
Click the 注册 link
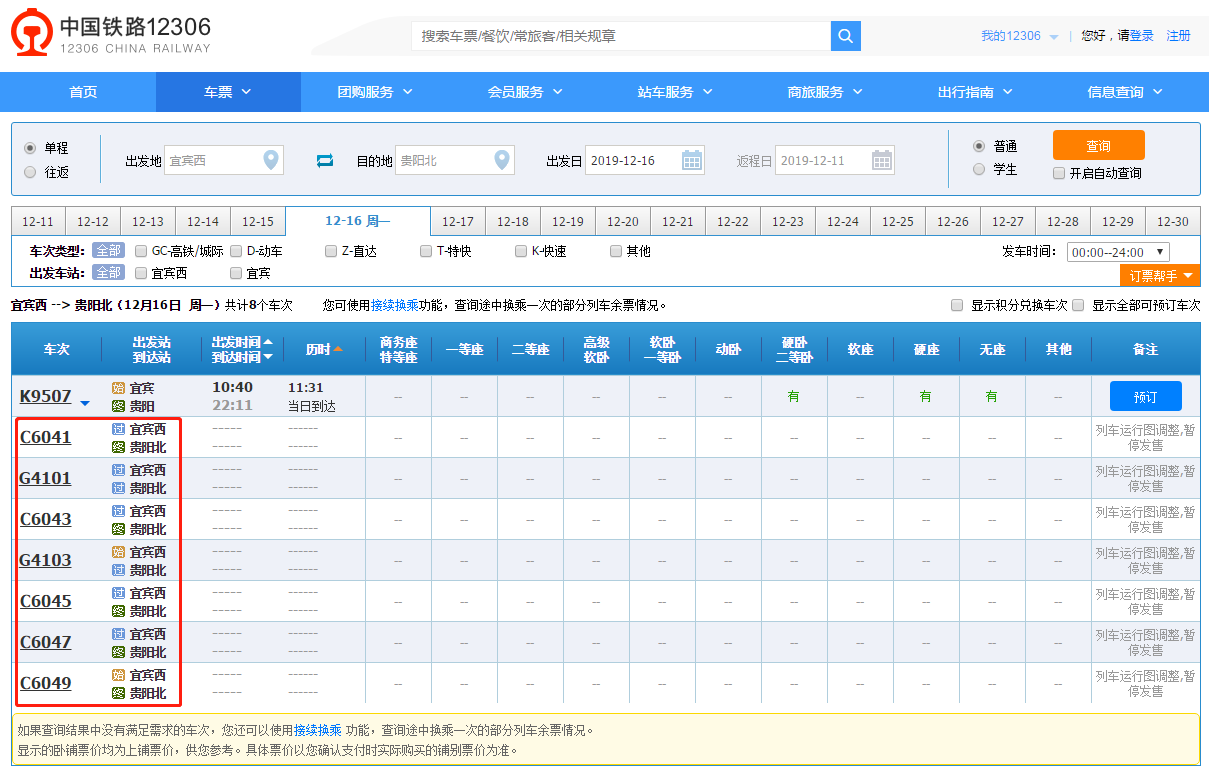[x=1178, y=36]
